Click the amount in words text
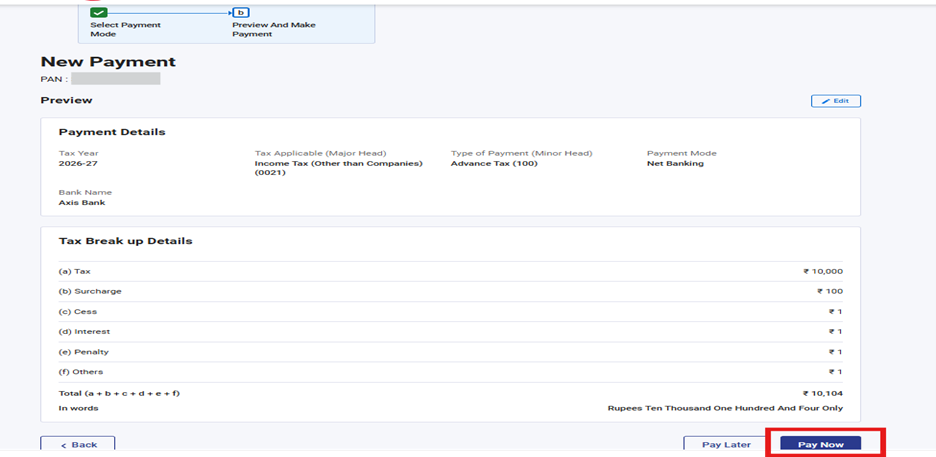This screenshot has width=936, height=457. [725, 408]
